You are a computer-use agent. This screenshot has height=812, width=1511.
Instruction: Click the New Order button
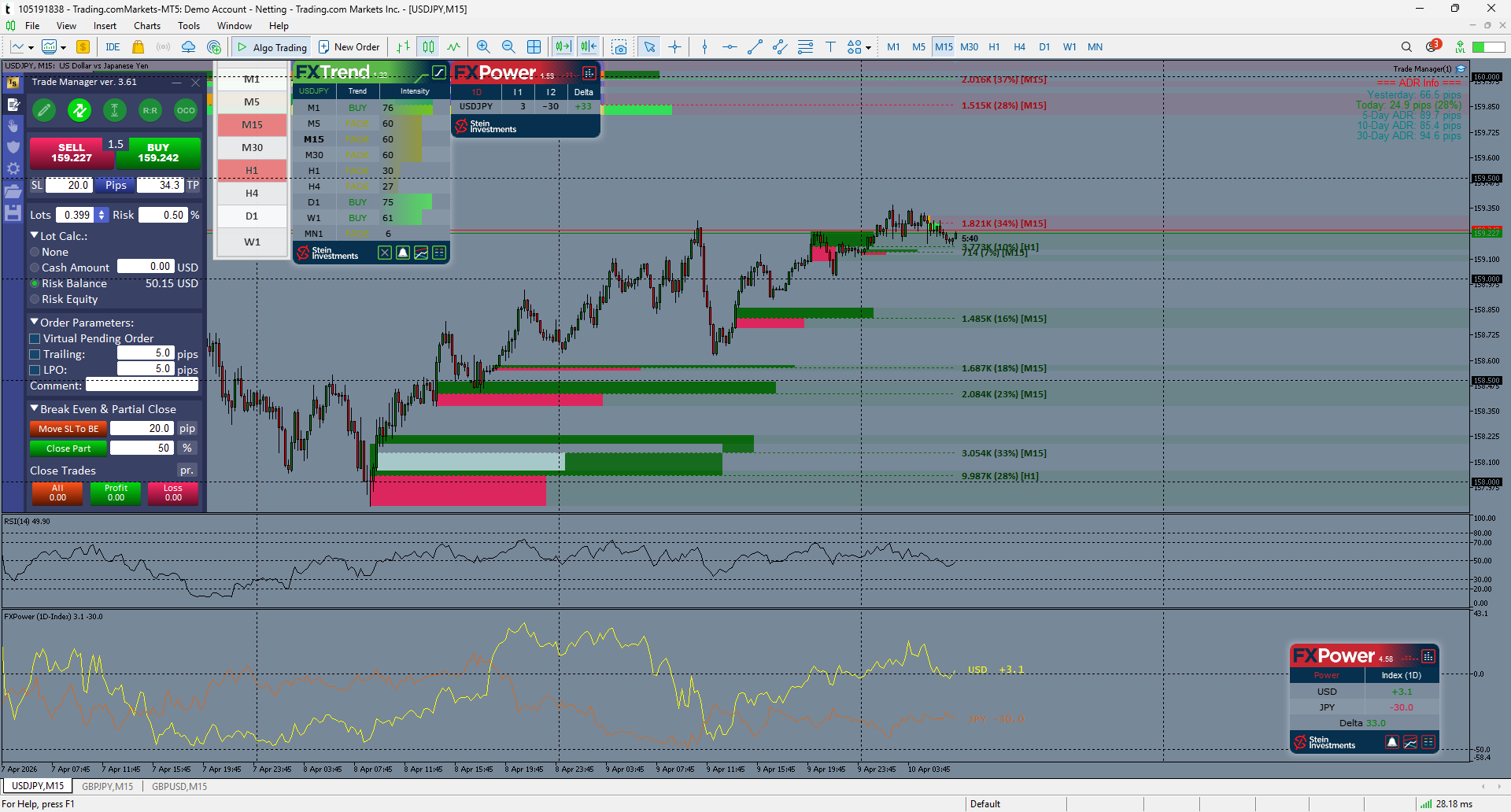(349, 47)
